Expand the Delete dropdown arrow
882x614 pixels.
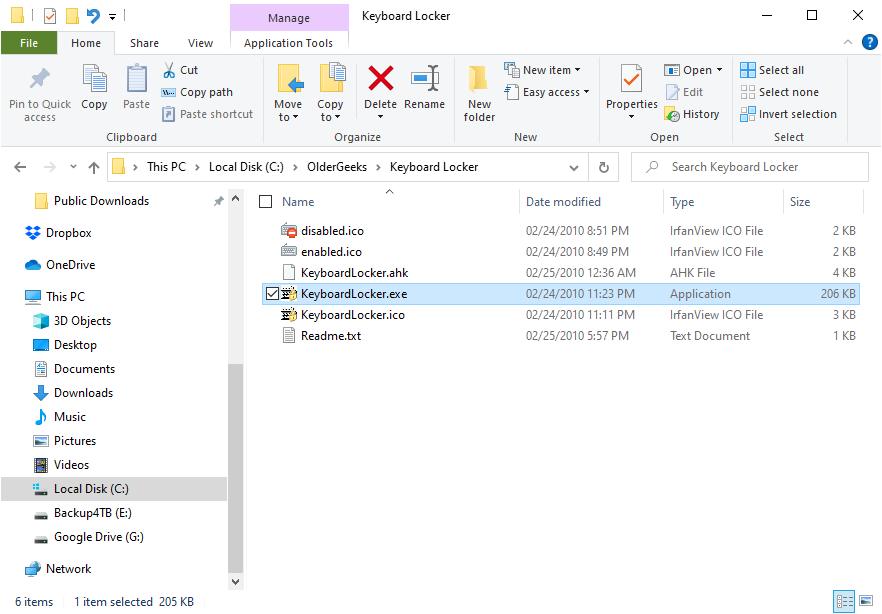pos(380,117)
